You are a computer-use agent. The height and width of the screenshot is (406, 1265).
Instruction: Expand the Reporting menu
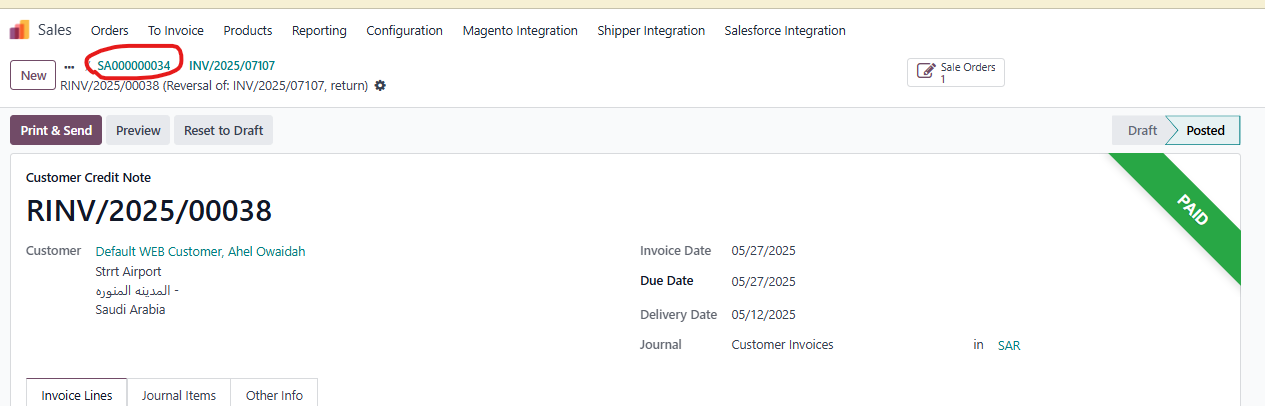[319, 31]
